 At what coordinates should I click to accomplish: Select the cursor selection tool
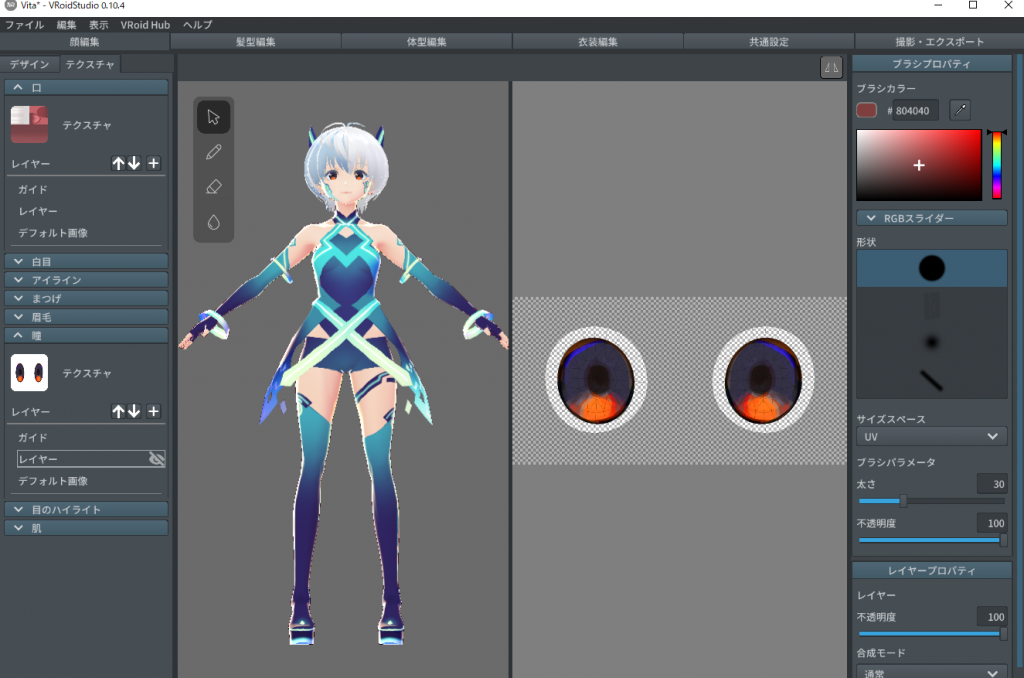click(213, 117)
